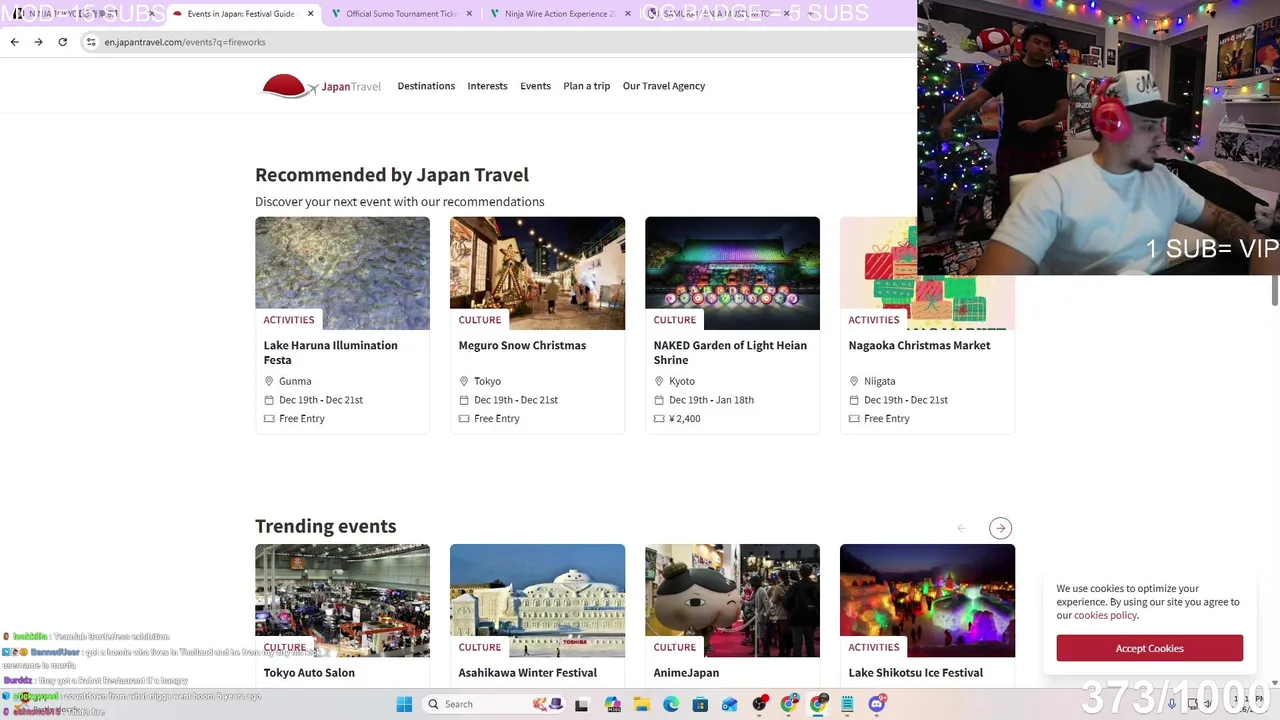Close the Ninja Wire Action Experience tab
Image resolution: width=1280 pixels, height=720 pixels.
pos(627,14)
